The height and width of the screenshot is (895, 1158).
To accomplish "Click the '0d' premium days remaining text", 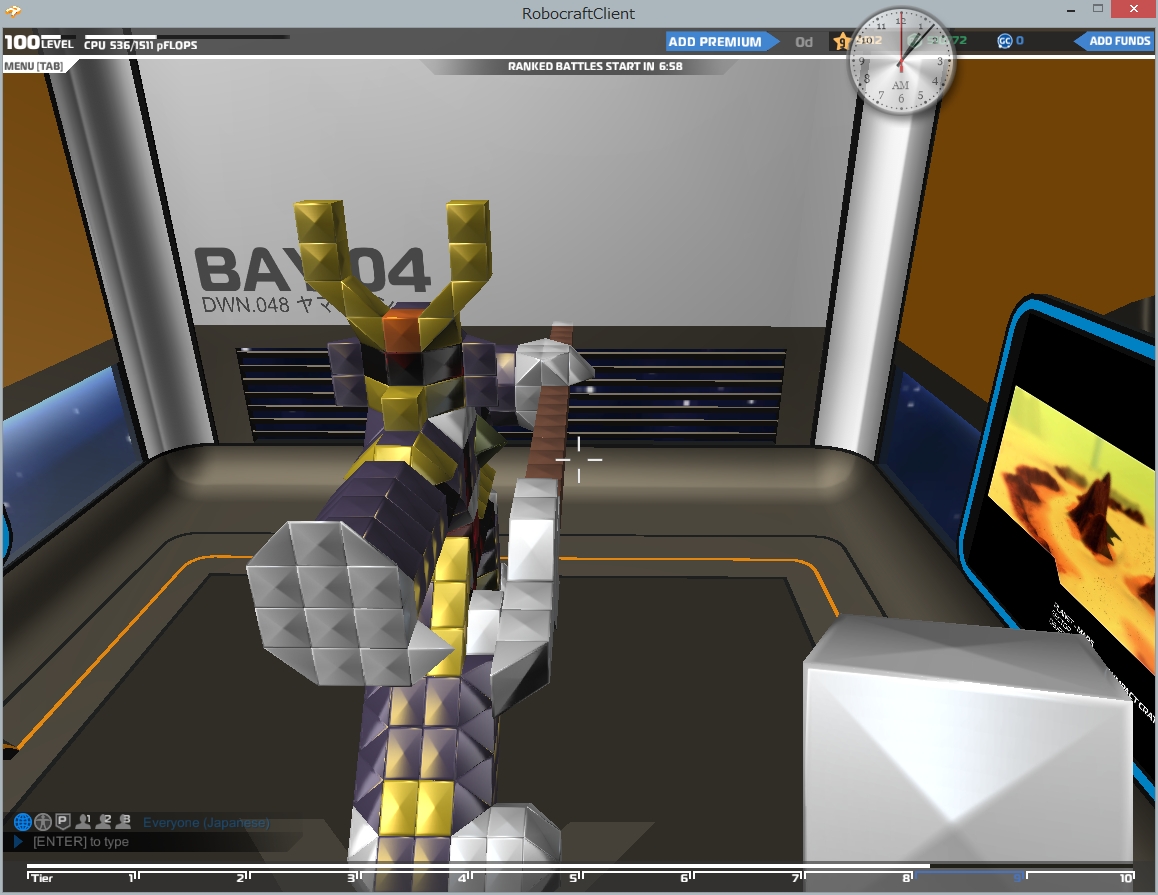I will 804,42.
